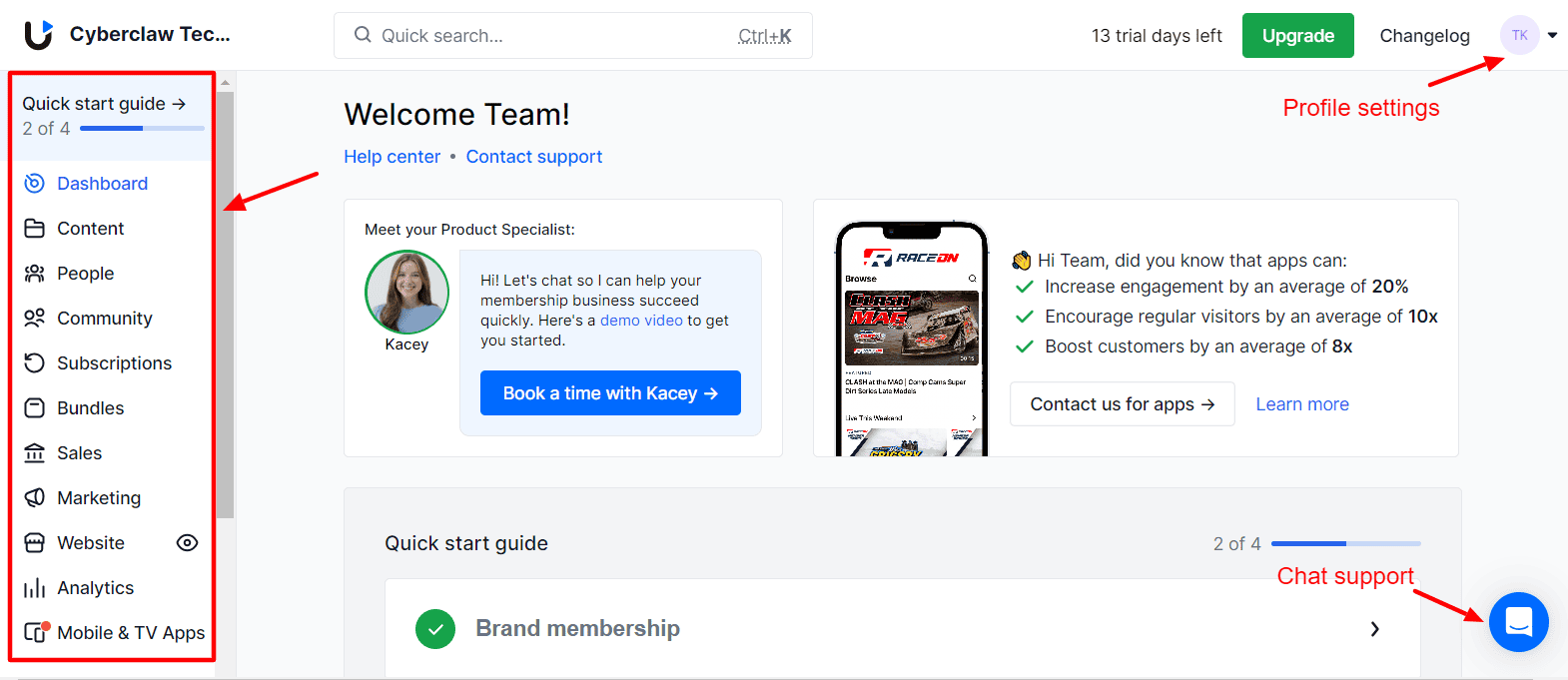
Task: Click the Brand membership green checkmark
Action: [435, 629]
